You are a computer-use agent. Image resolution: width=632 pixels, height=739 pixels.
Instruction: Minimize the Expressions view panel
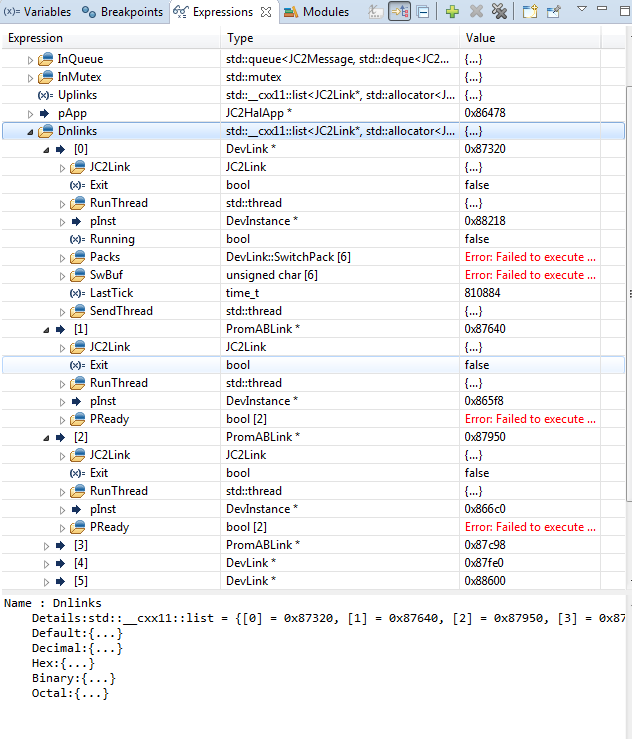click(x=602, y=8)
